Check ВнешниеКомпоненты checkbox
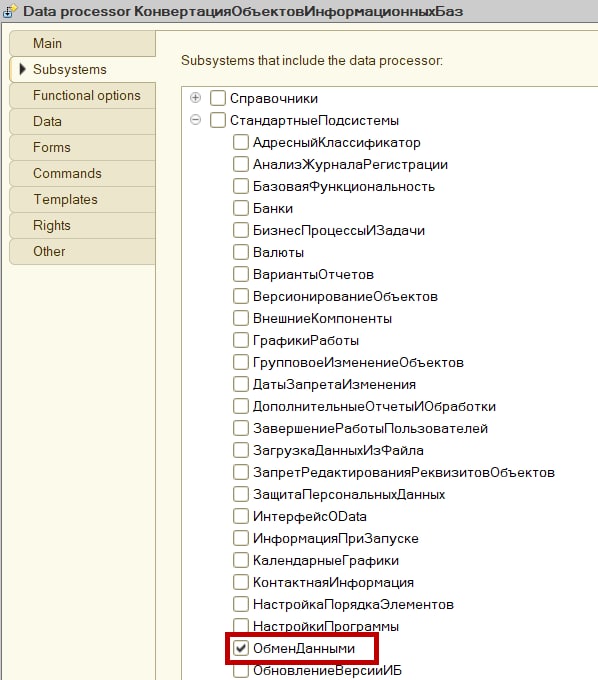Image resolution: width=598 pixels, height=680 pixels. click(x=241, y=318)
